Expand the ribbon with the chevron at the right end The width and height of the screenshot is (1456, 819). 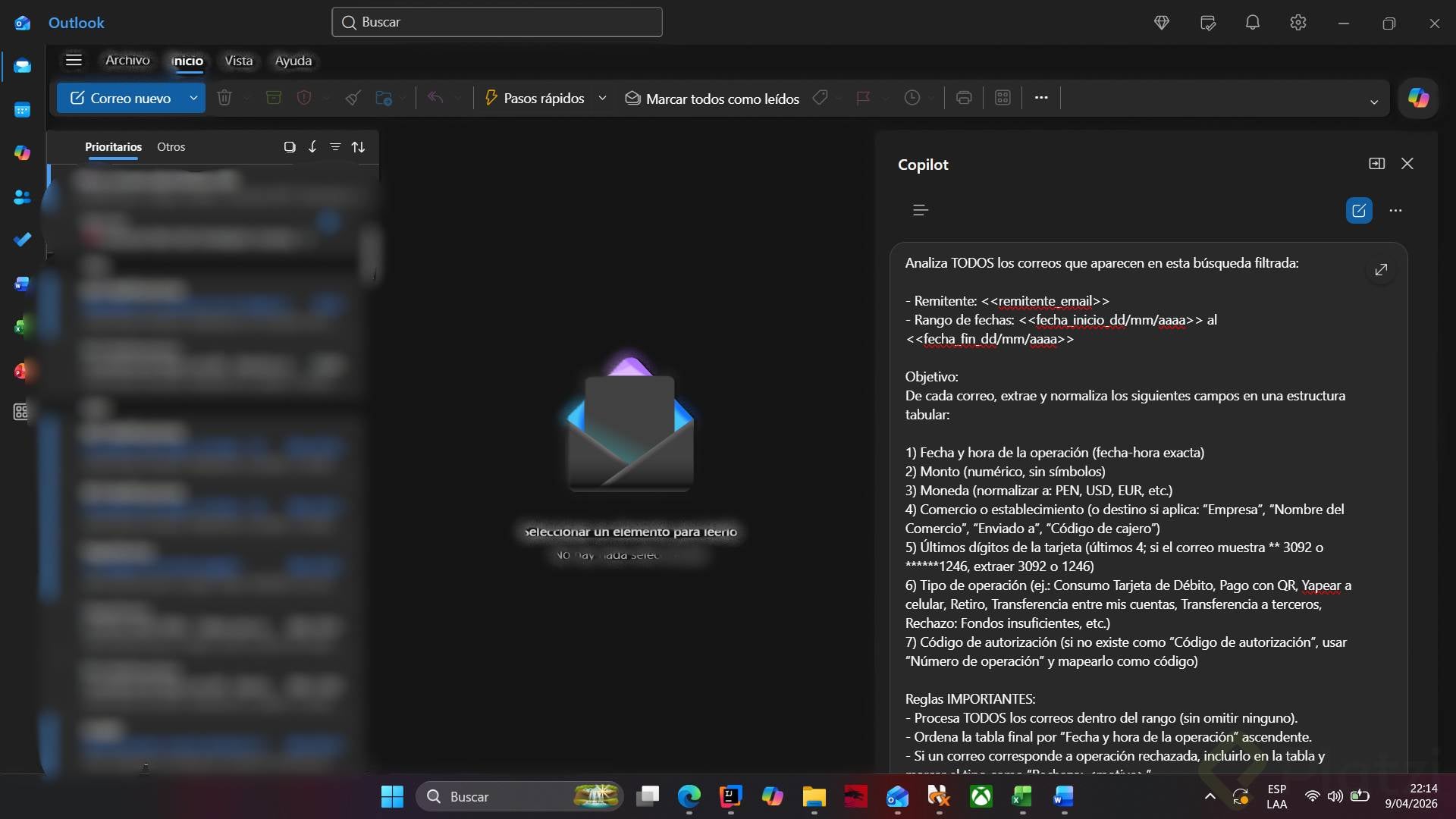coord(1373,102)
